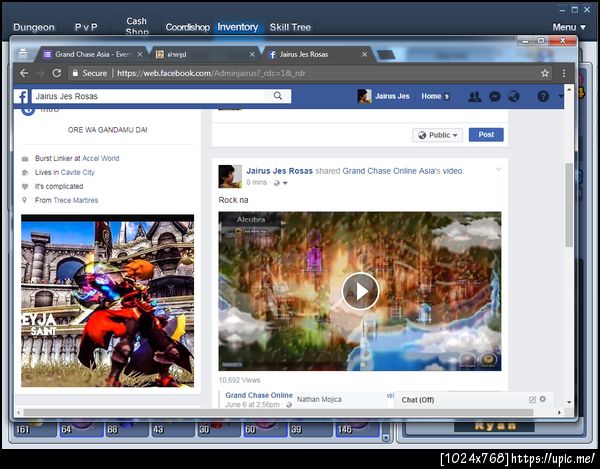Open chat settings gear icon
The image size is (600, 469).
pos(543,399)
